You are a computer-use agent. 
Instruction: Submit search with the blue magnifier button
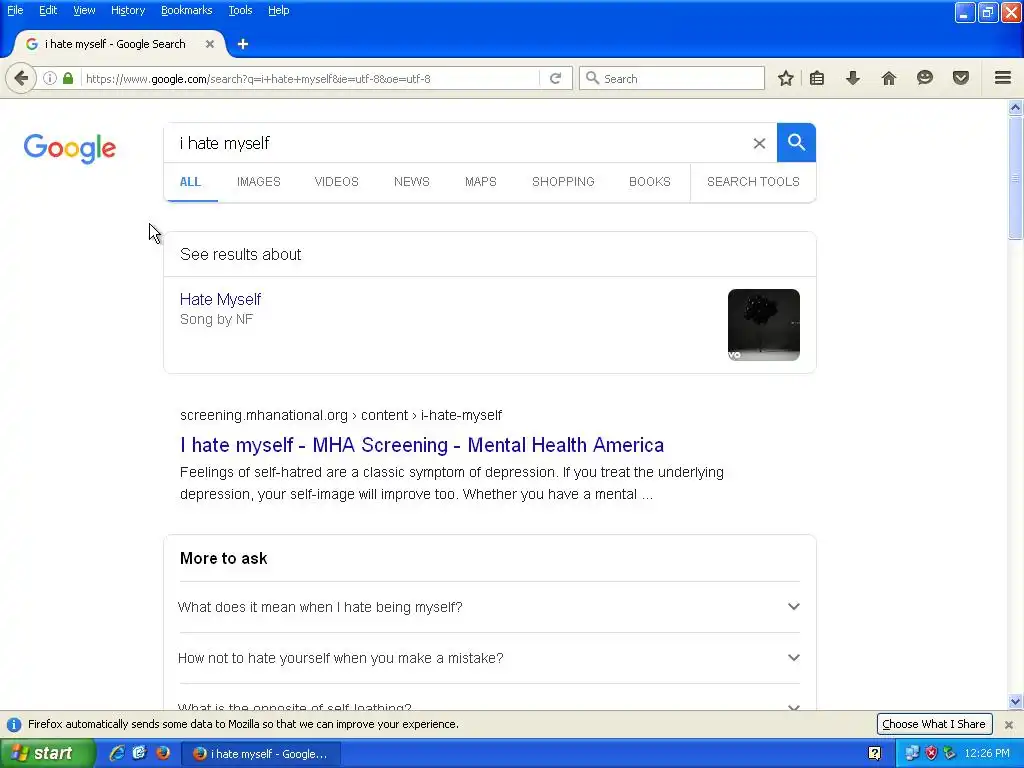[796, 142]
